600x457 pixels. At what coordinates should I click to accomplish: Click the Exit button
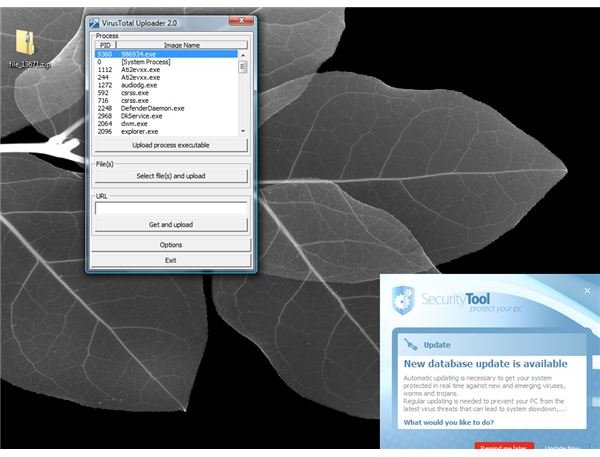[x=171, y=260]
